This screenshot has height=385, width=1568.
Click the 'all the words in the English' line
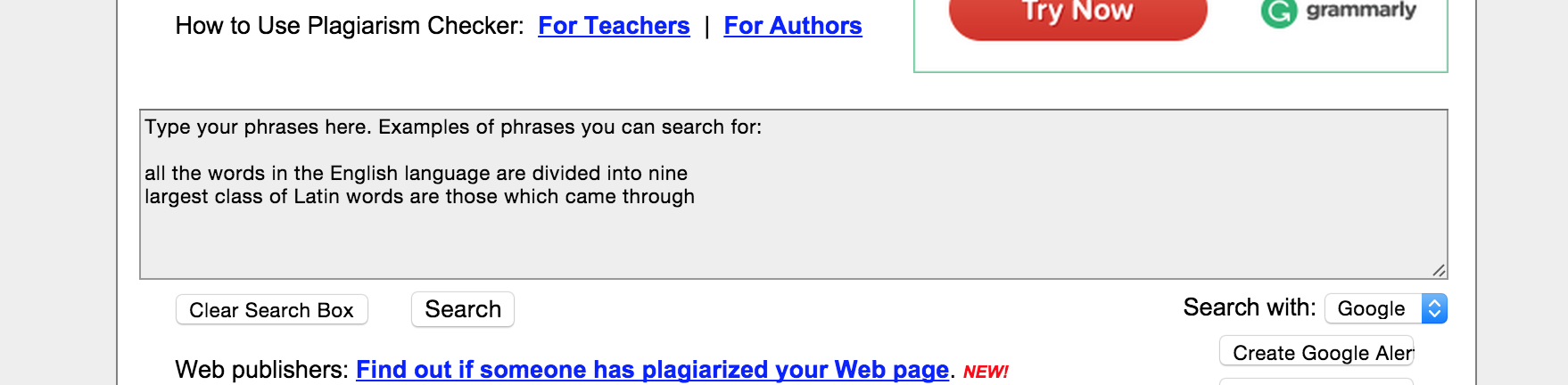pos(416,173)
